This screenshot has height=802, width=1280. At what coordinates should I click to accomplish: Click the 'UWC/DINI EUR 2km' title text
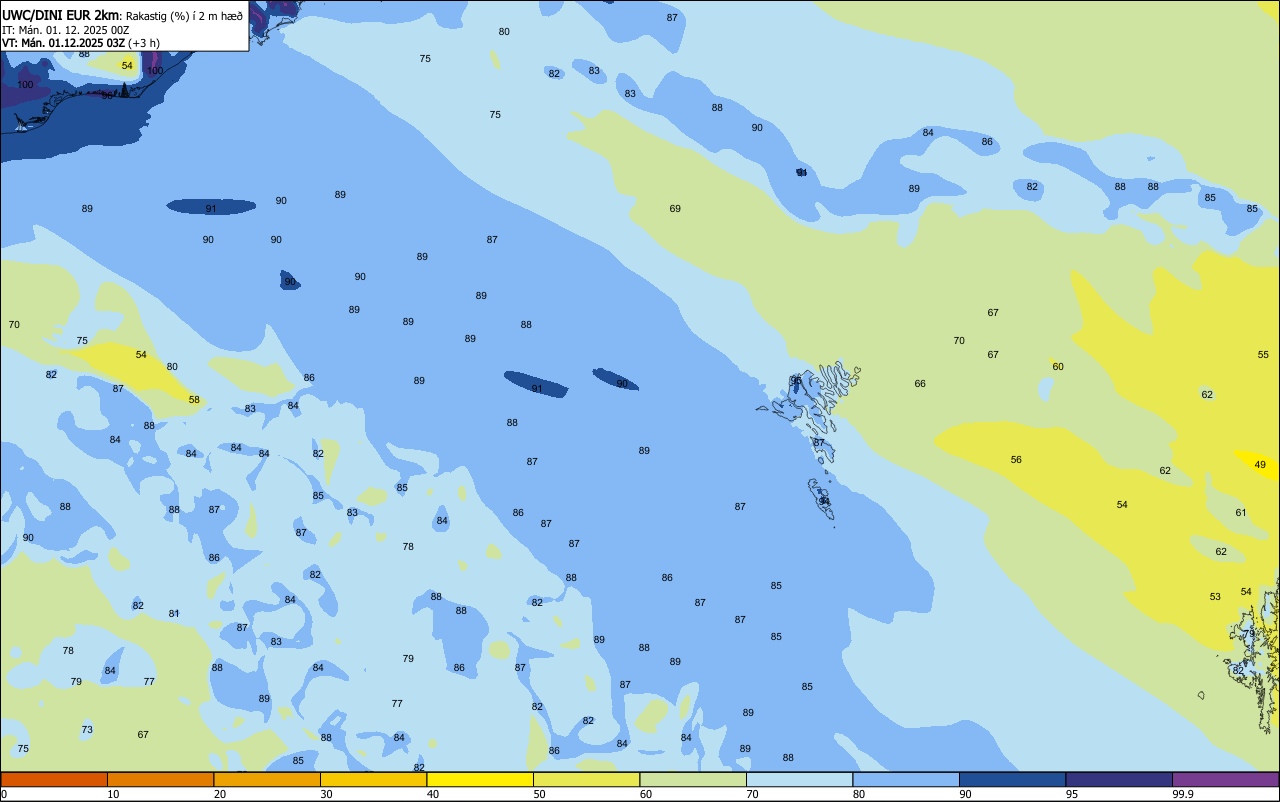coord(60,15)
